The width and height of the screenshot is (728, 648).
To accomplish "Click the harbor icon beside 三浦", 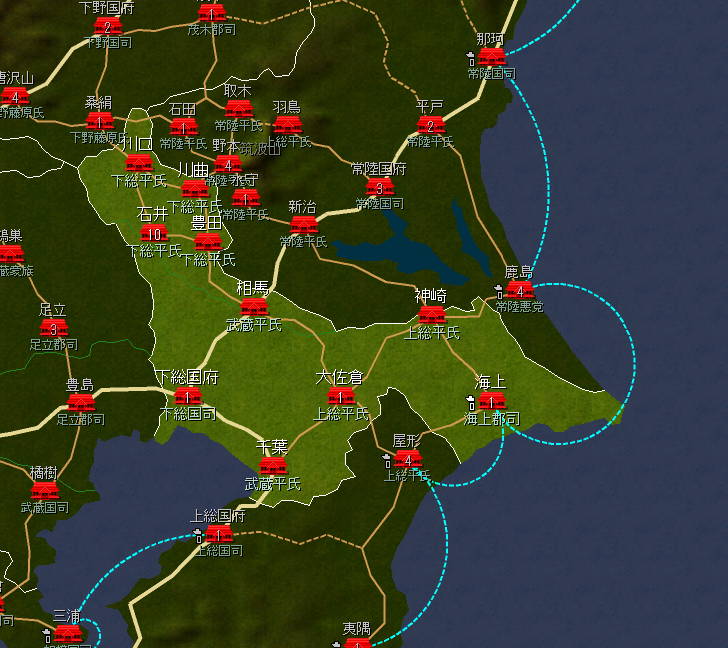I will coord(46,636).
